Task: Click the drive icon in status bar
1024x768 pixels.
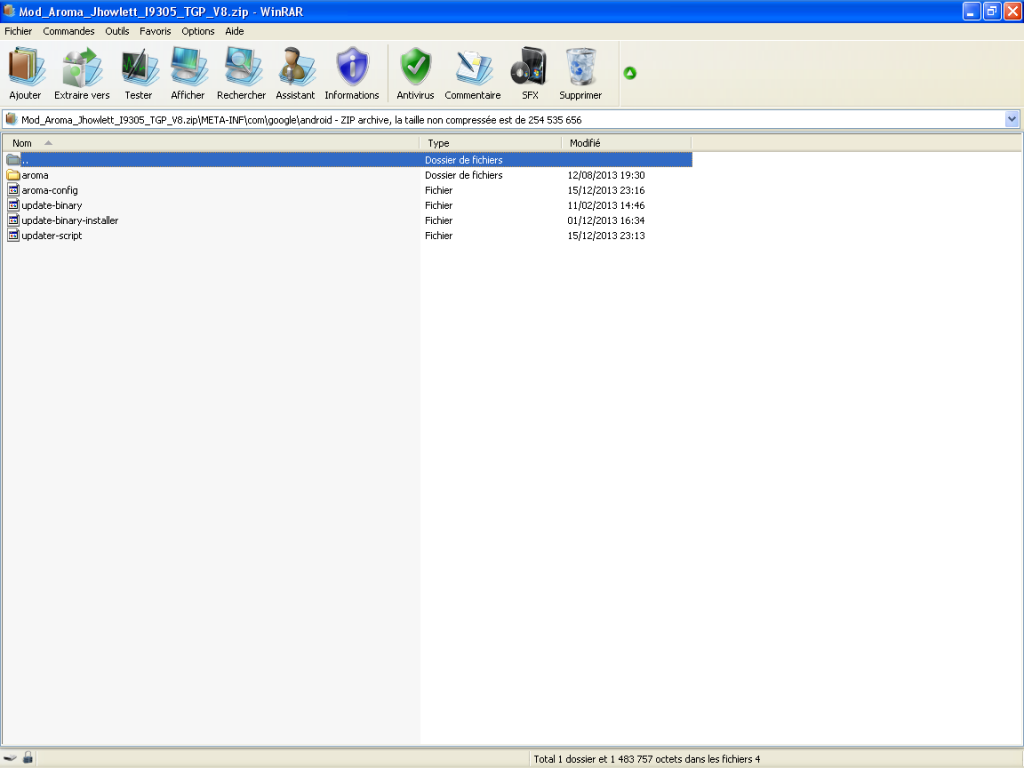Action: (10, 758)
